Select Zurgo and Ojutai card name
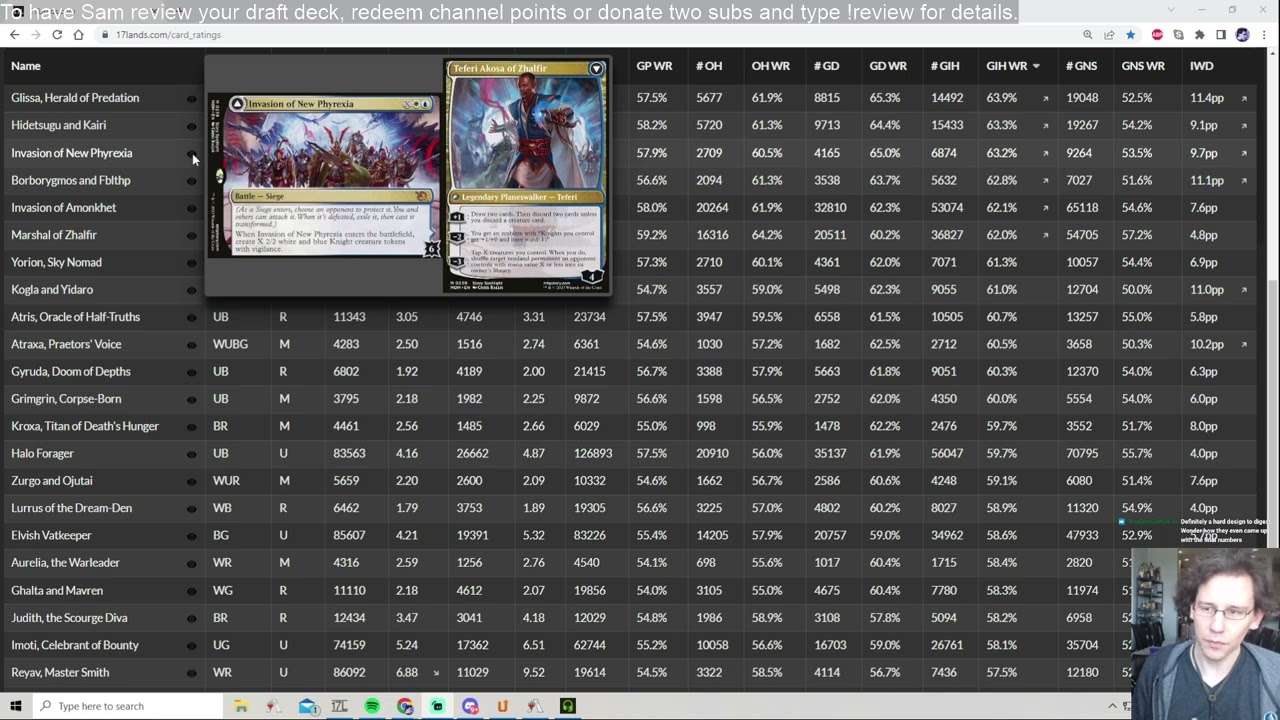 coord(52,481)
